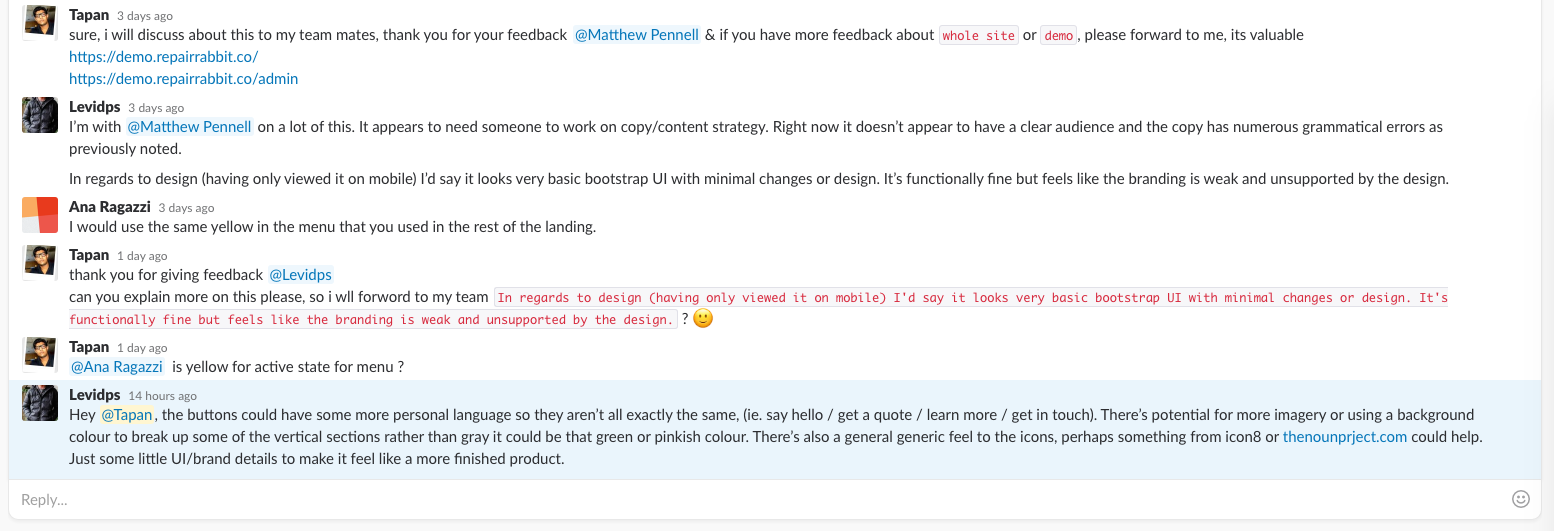
Task: Click the slightly smiling emoji in Tapan's message
Action: point(703,320)
